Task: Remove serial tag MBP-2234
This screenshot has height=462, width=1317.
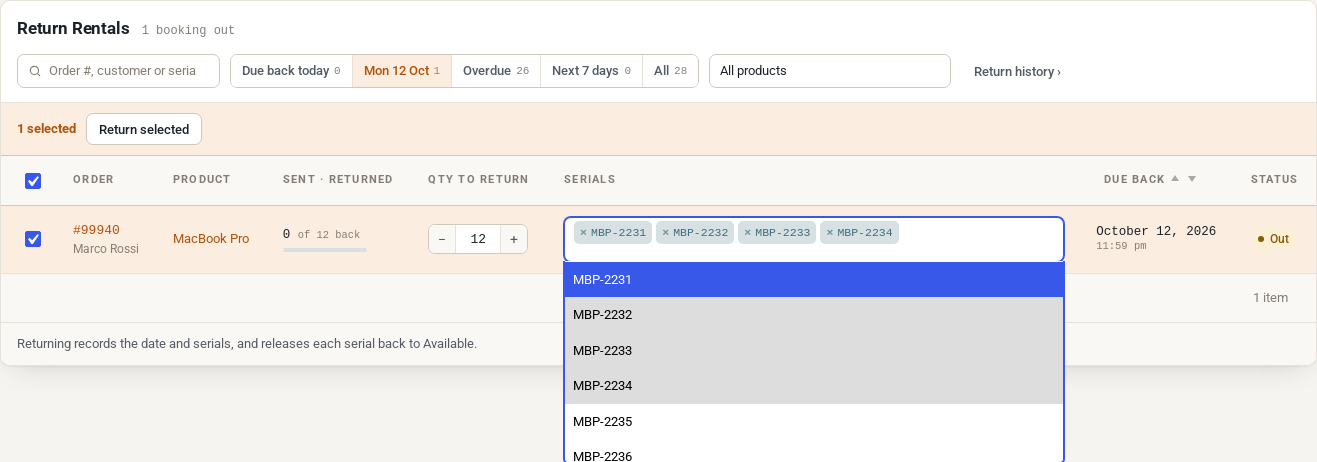Action: pos(829,233)
